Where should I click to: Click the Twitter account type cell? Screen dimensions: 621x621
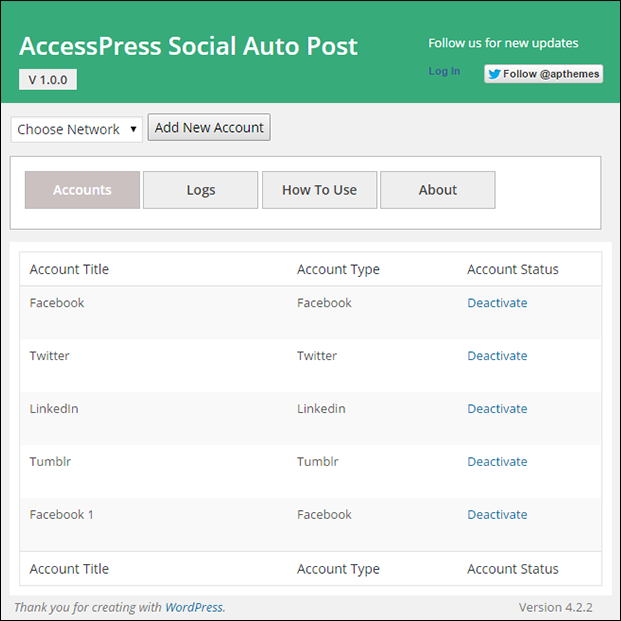click(x=317, y=356)
